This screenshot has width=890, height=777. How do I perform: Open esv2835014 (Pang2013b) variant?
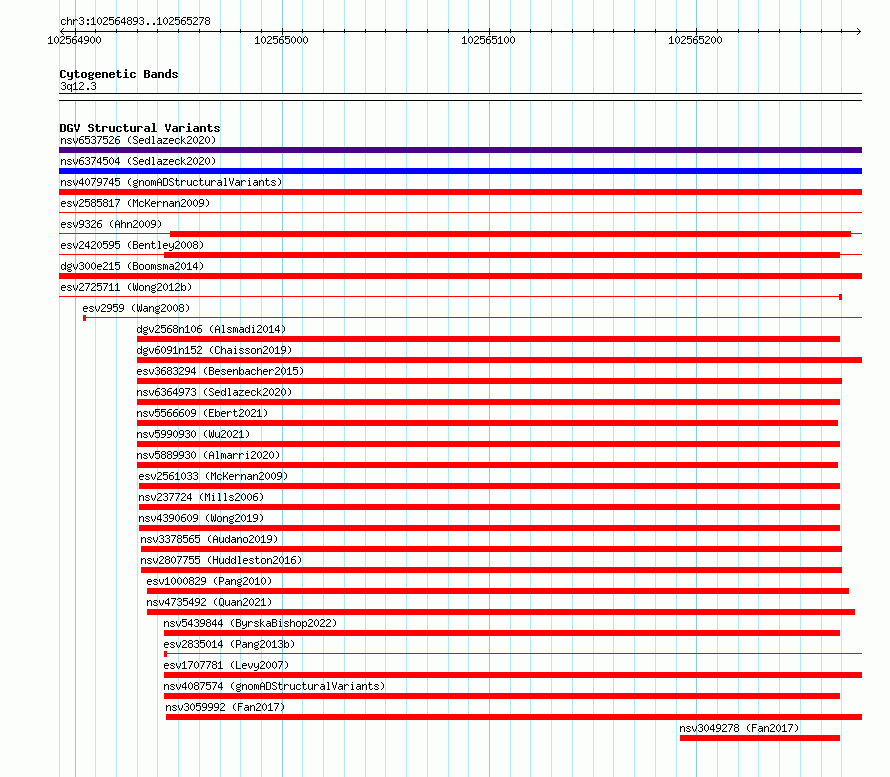(x=229, y=644)
